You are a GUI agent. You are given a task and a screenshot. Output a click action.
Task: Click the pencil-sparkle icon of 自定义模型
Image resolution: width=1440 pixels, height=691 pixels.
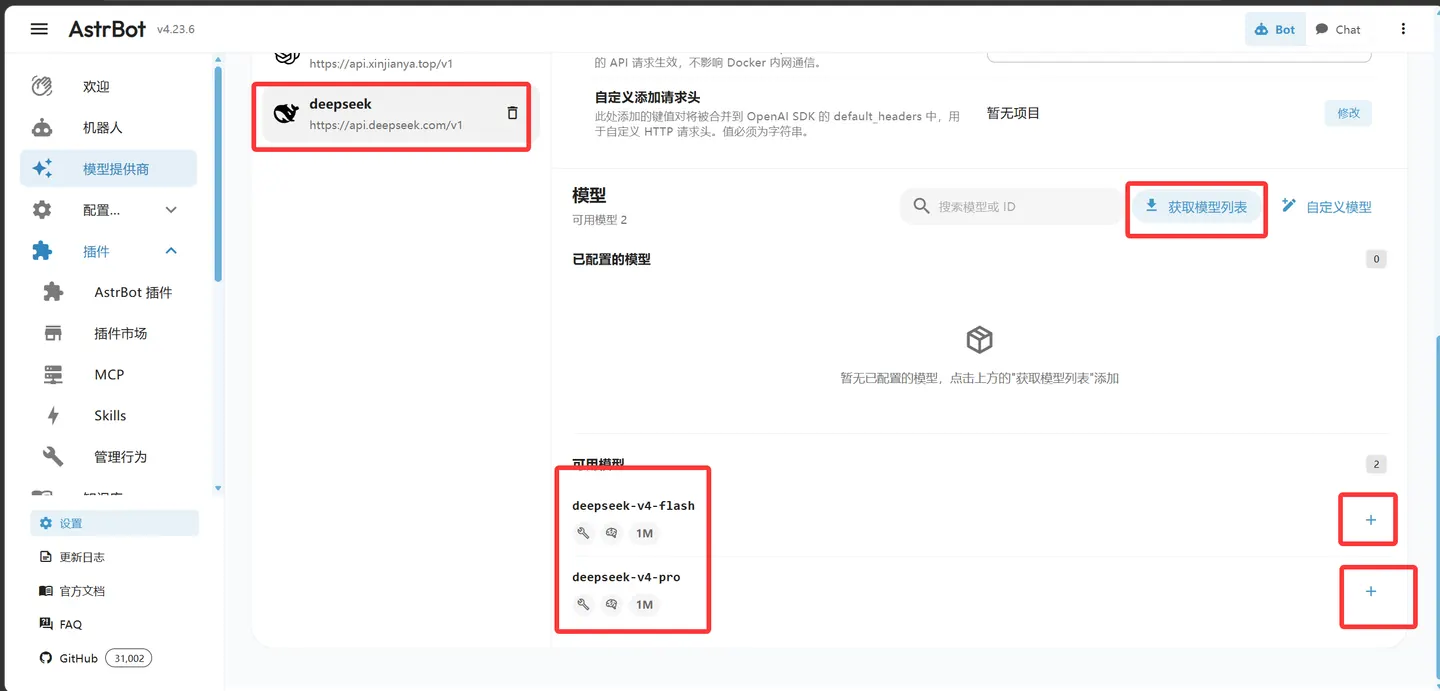tap(1289, 206)
